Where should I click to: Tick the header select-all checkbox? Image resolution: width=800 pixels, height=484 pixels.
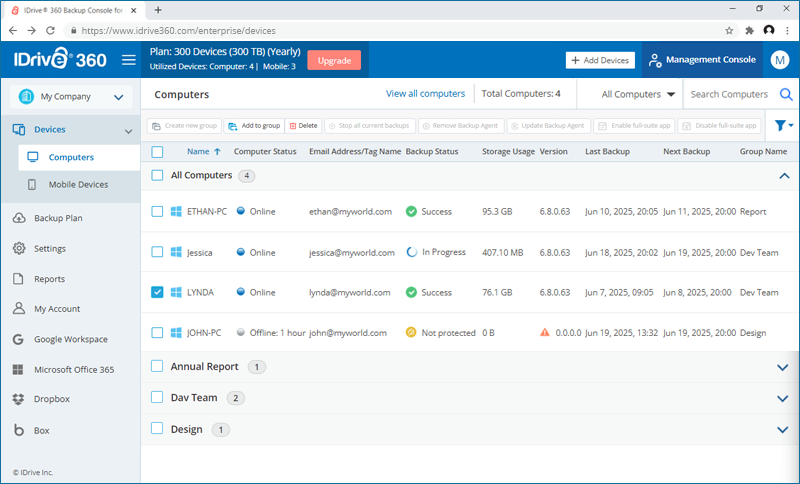tap(157, 152)
